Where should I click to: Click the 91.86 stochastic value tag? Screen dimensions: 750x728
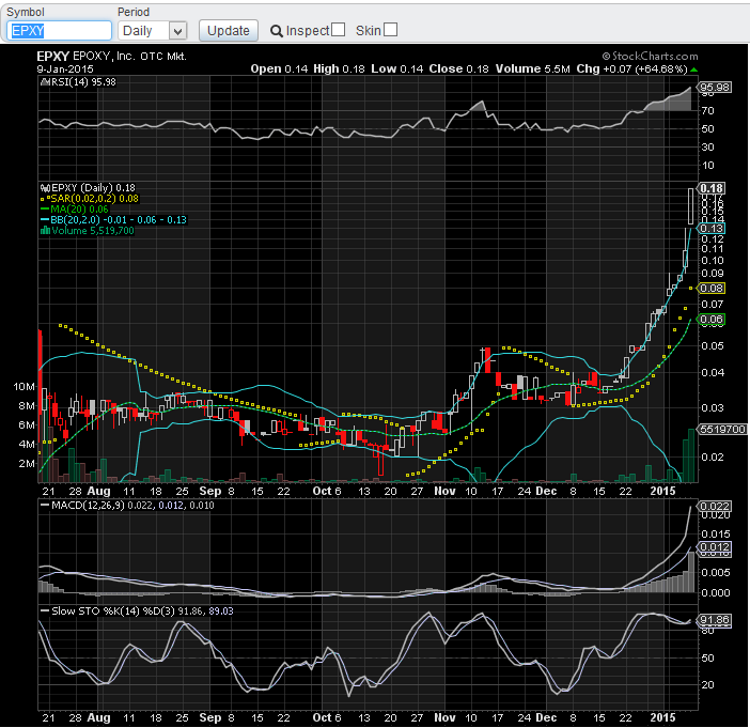[x=715, y=620]
